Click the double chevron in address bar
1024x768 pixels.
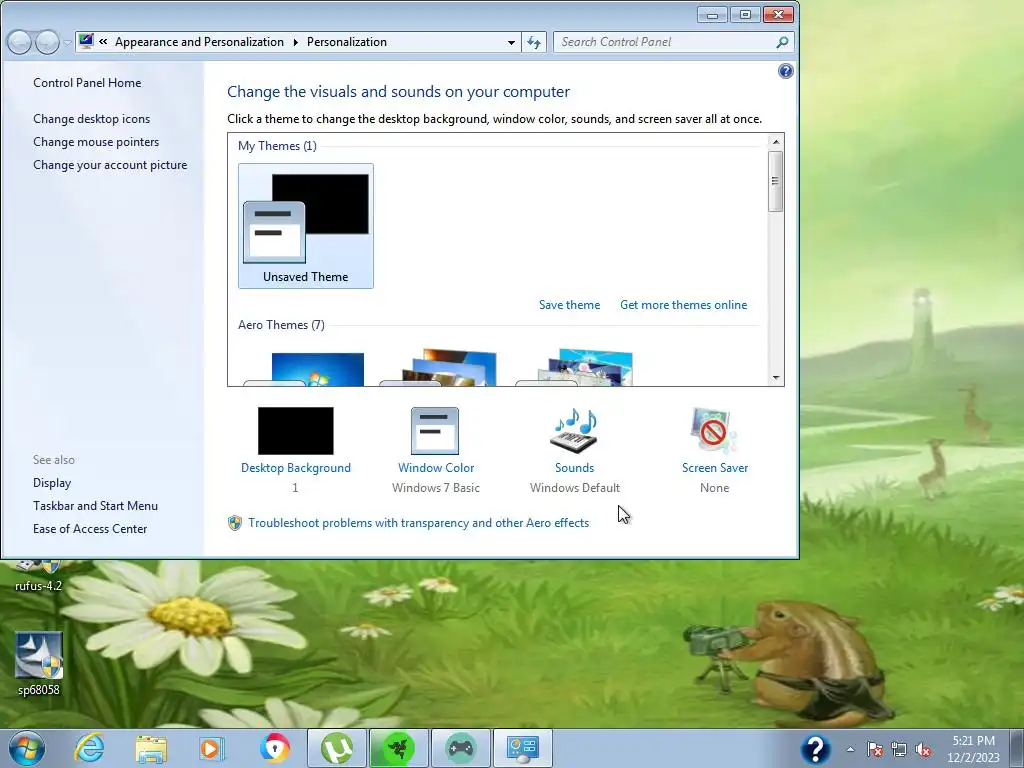pos(103,42)
